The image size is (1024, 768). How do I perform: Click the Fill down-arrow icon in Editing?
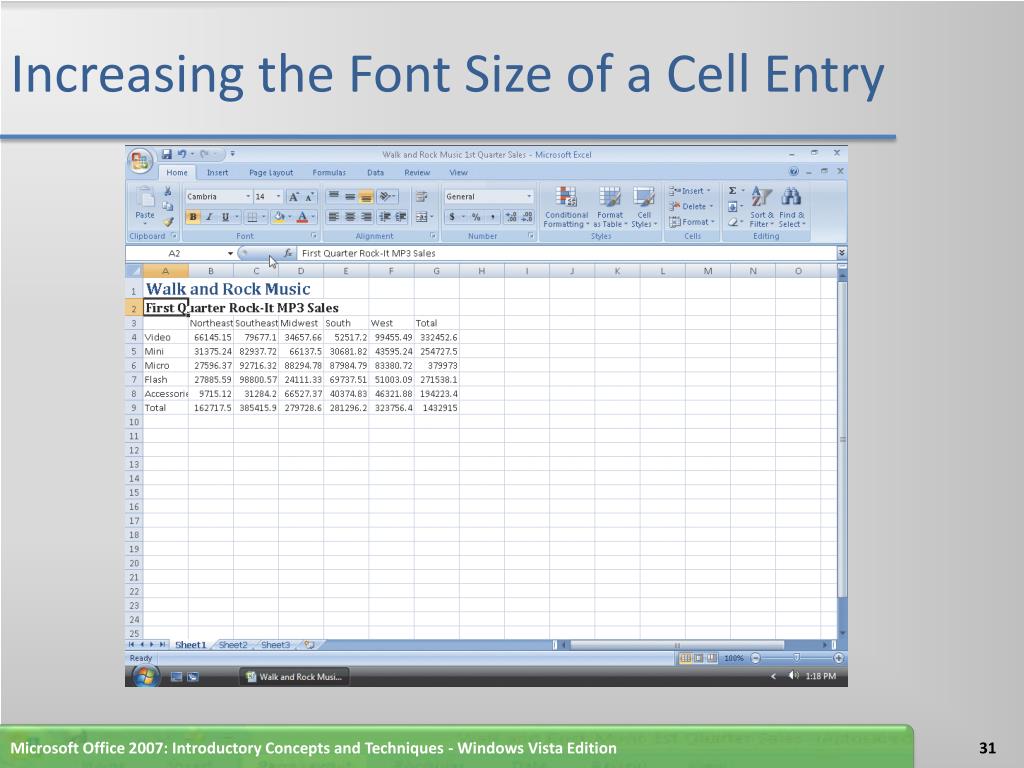[x=733, y=206]
